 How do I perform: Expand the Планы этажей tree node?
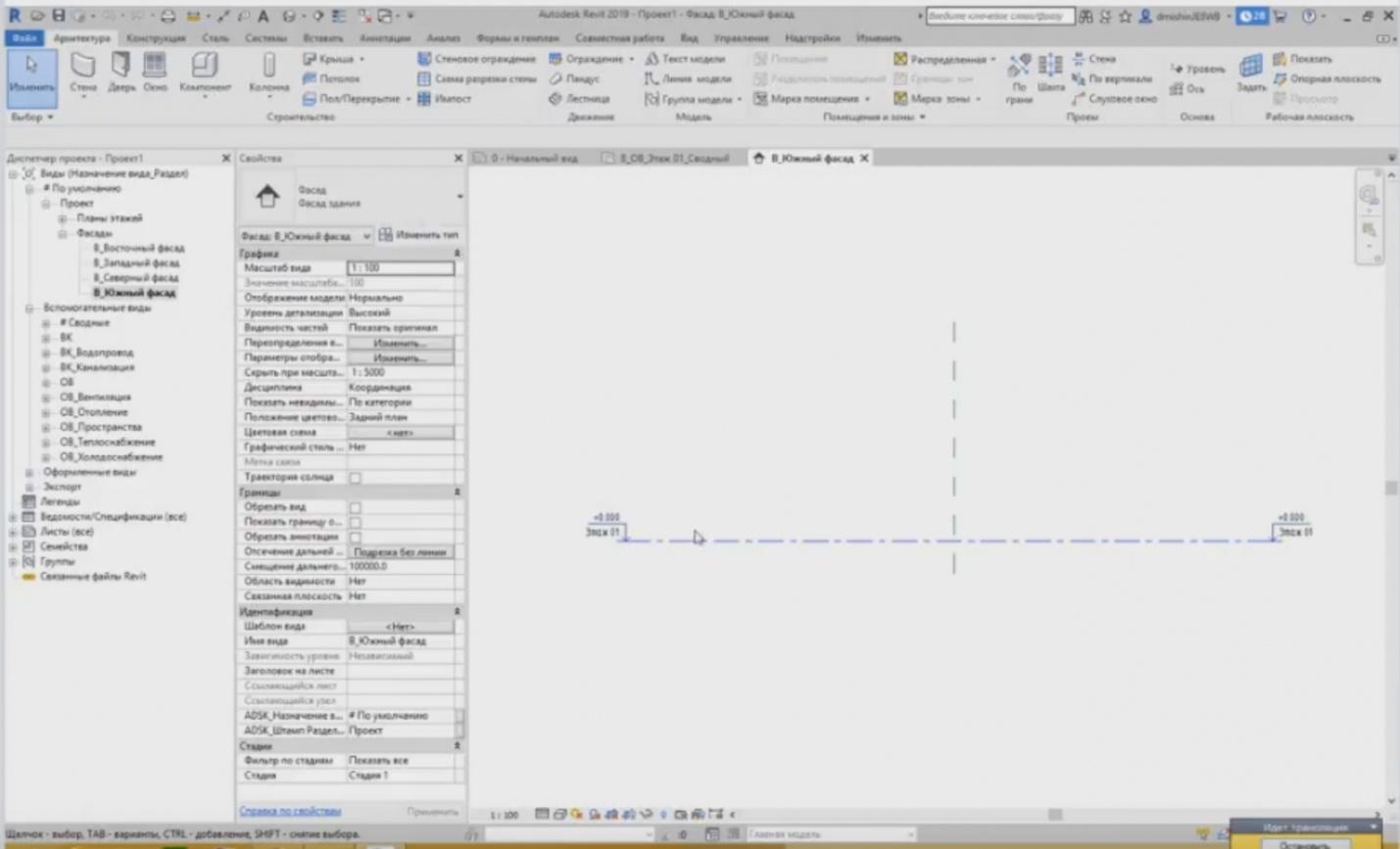click(63, 218)
